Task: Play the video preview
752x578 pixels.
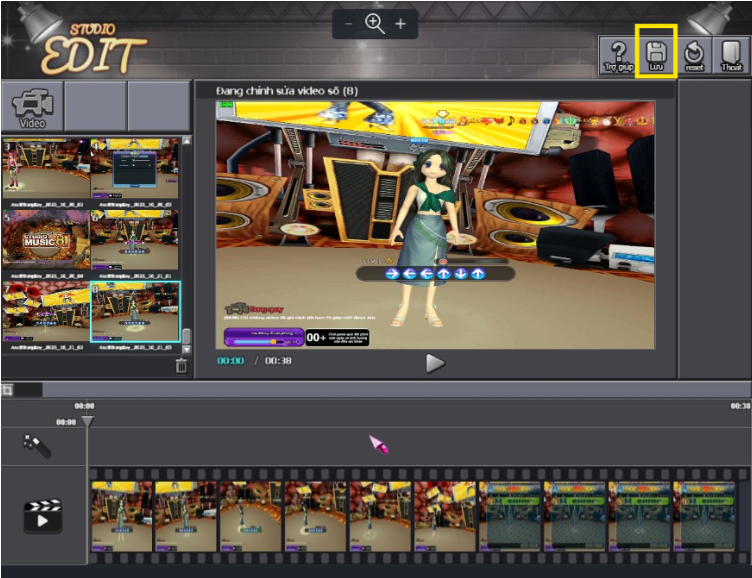Action: coord(435,363)
